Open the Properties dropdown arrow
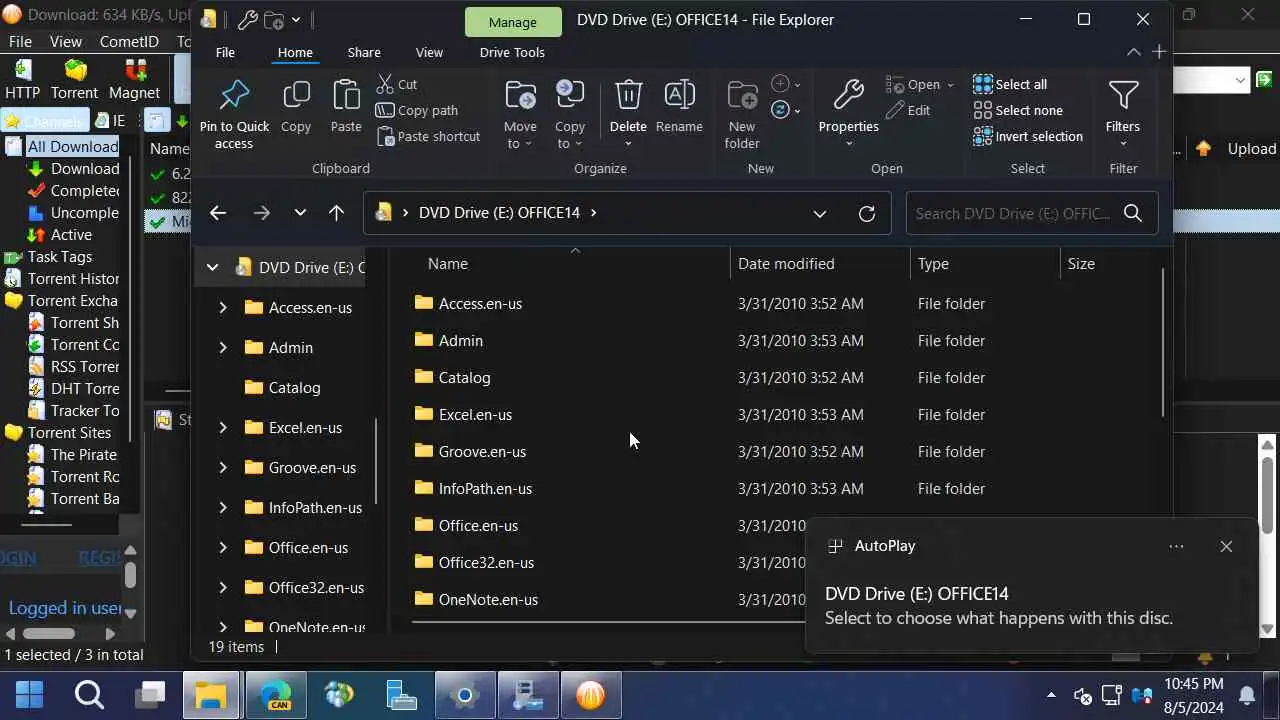This screenshot has height=720, width=1280. click(848, 144)
